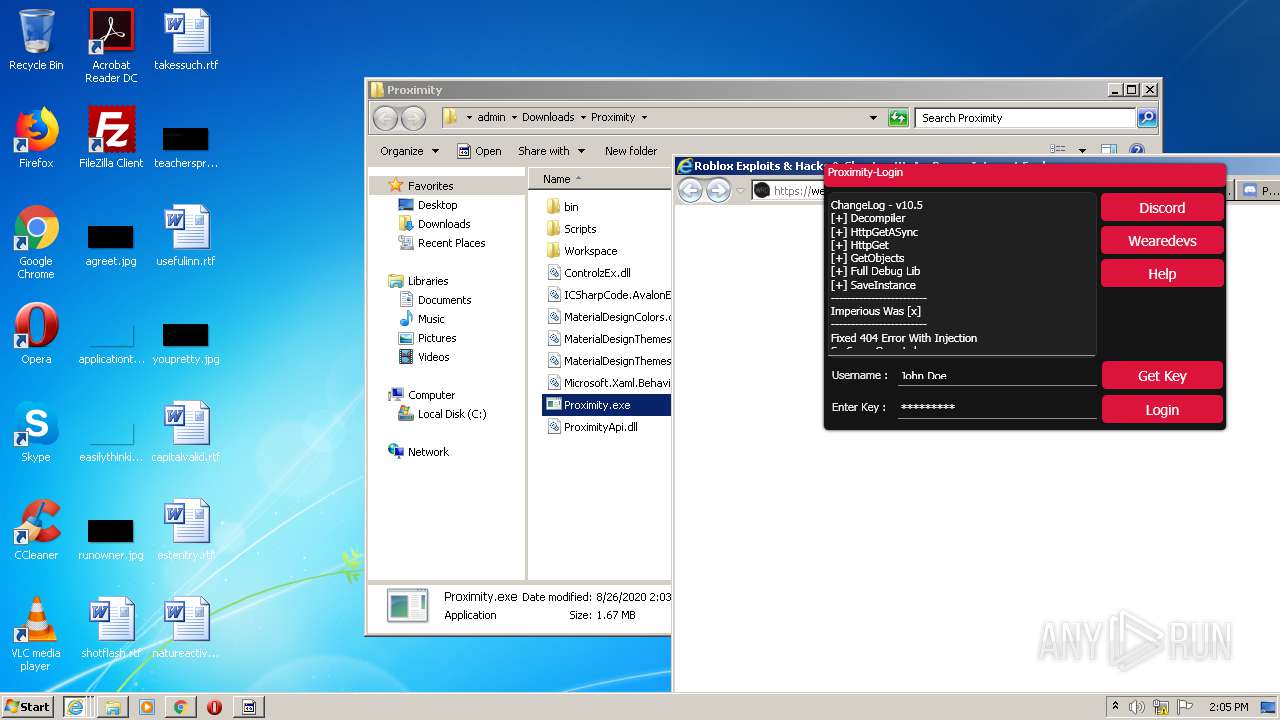Click the back arrow in Internet Explorer
1280x720 pixels.
(690, 190)
